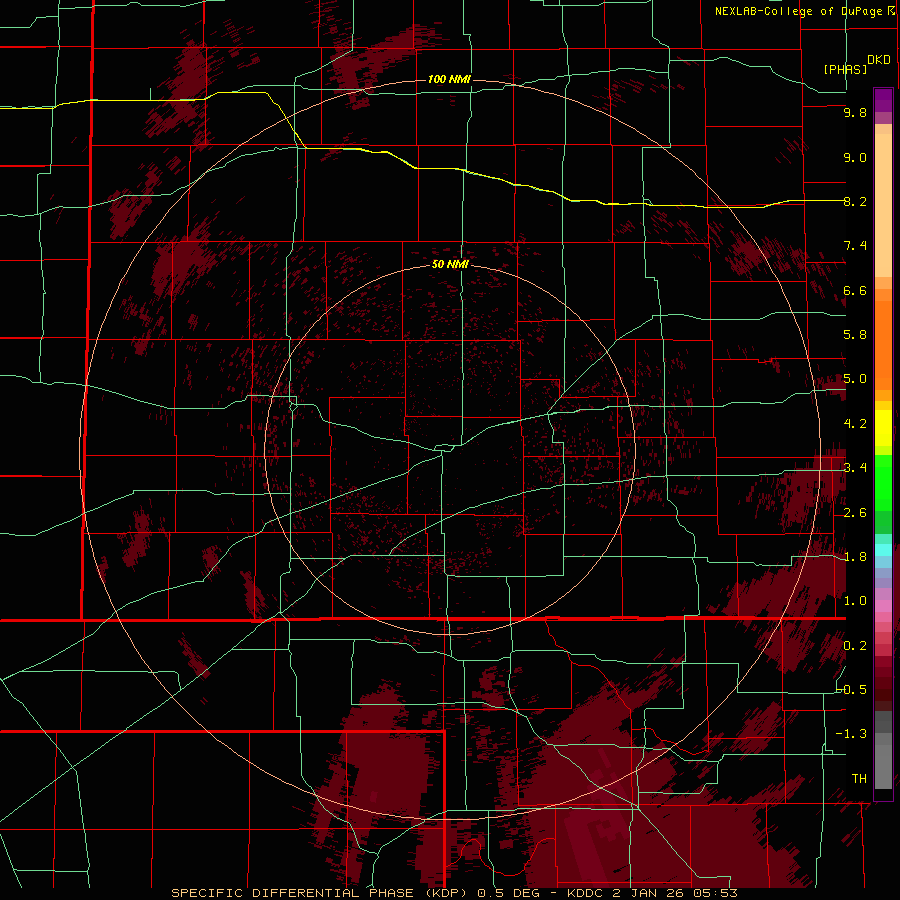Screen dimensions: 900x900
Task: Select the -1.3 legend value
Action: 852,734
